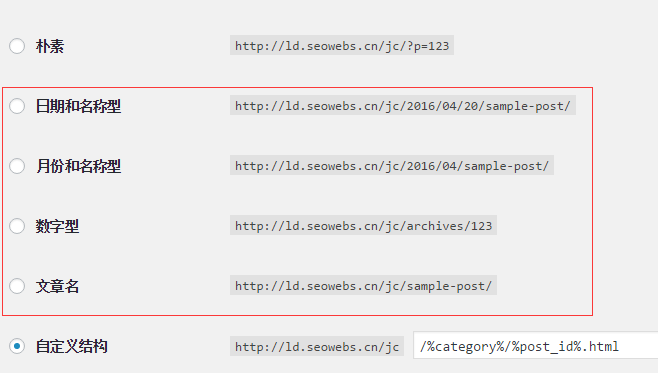Click the 2016/04/20/sample-post URL example

point(403,105)
